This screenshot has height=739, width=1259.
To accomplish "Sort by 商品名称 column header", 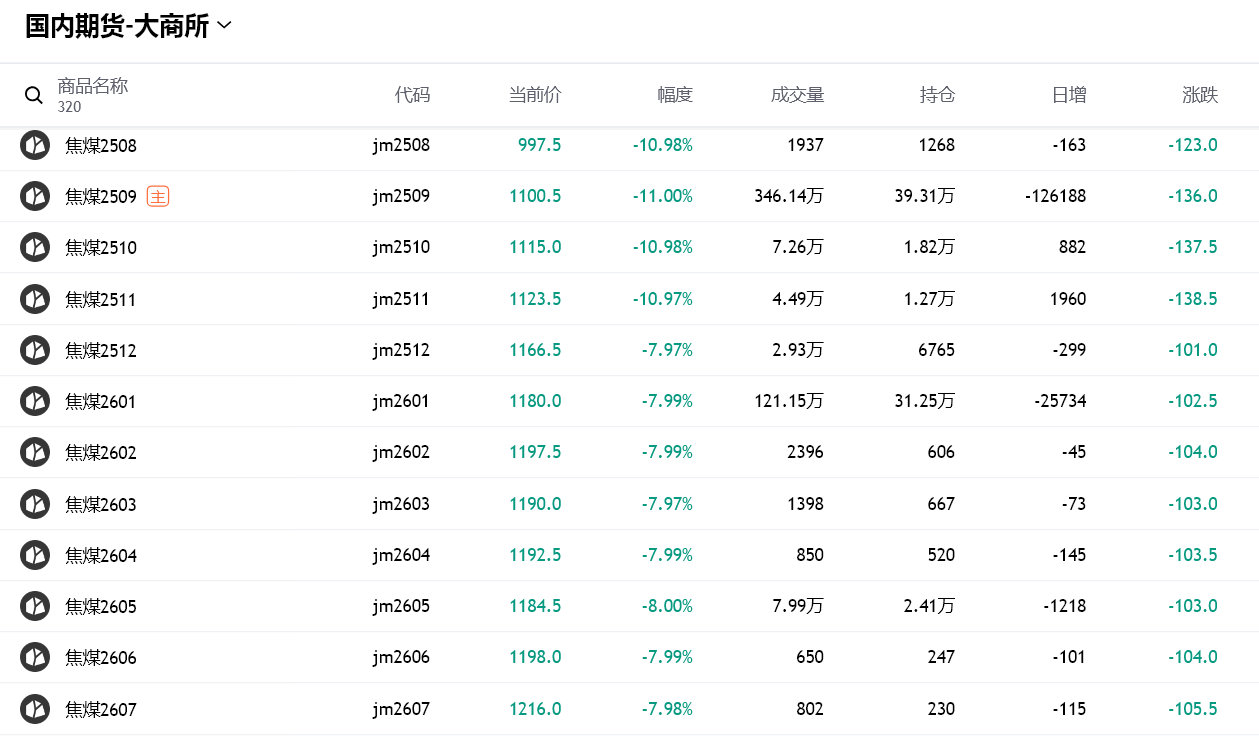I will 93,86.
